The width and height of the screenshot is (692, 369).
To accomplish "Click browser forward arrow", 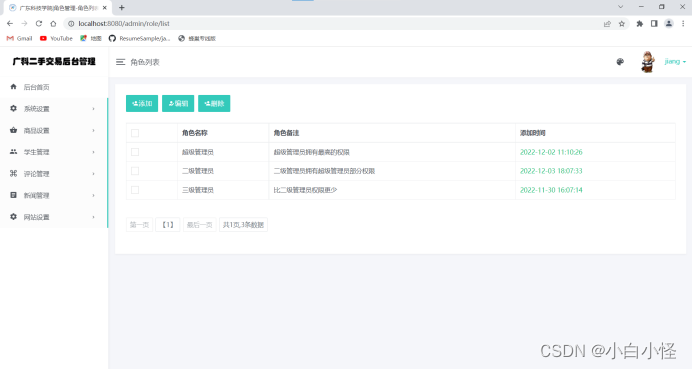I will click(24, 23).
